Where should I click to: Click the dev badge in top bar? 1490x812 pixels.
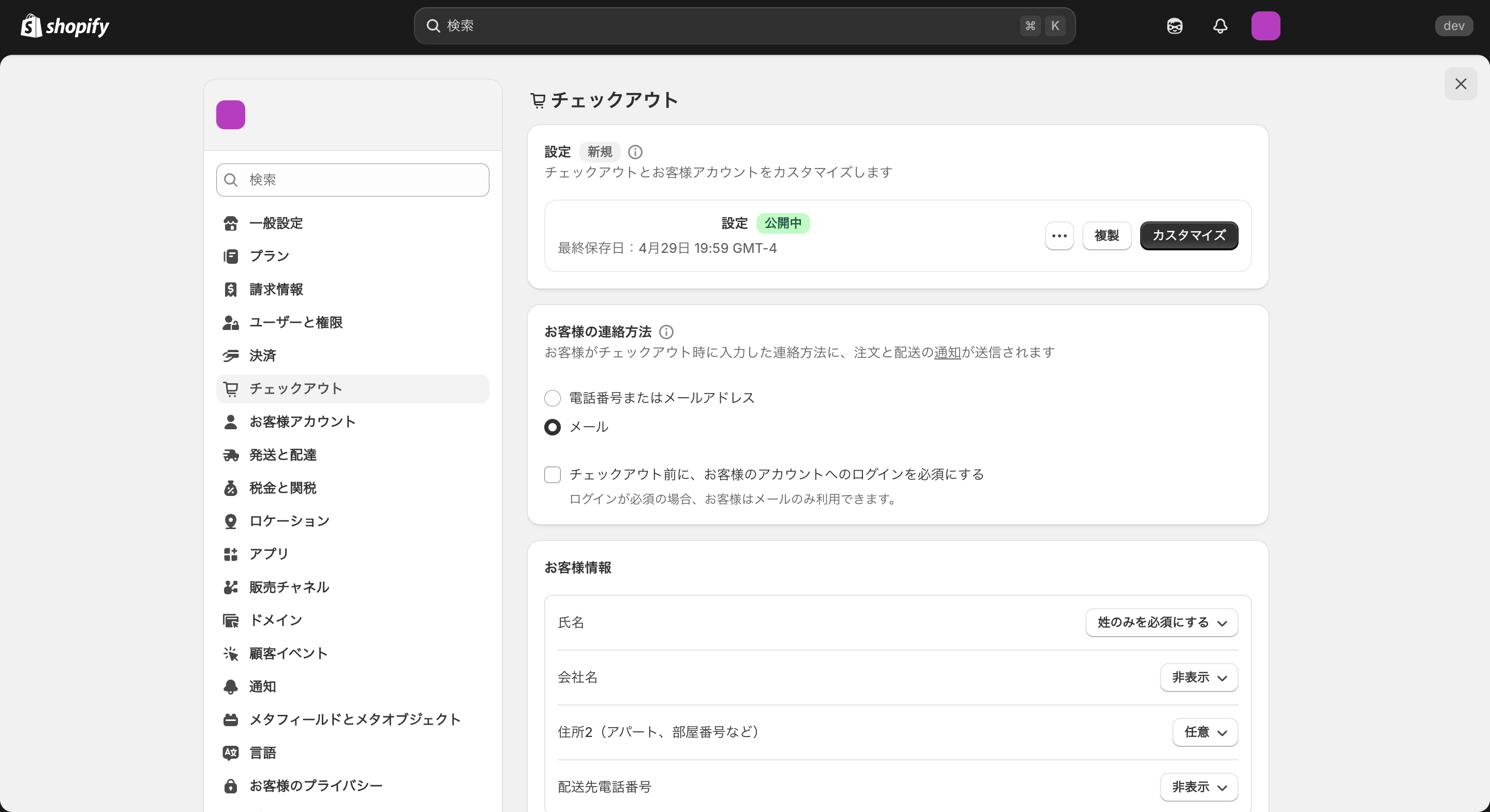(1454, 26)
